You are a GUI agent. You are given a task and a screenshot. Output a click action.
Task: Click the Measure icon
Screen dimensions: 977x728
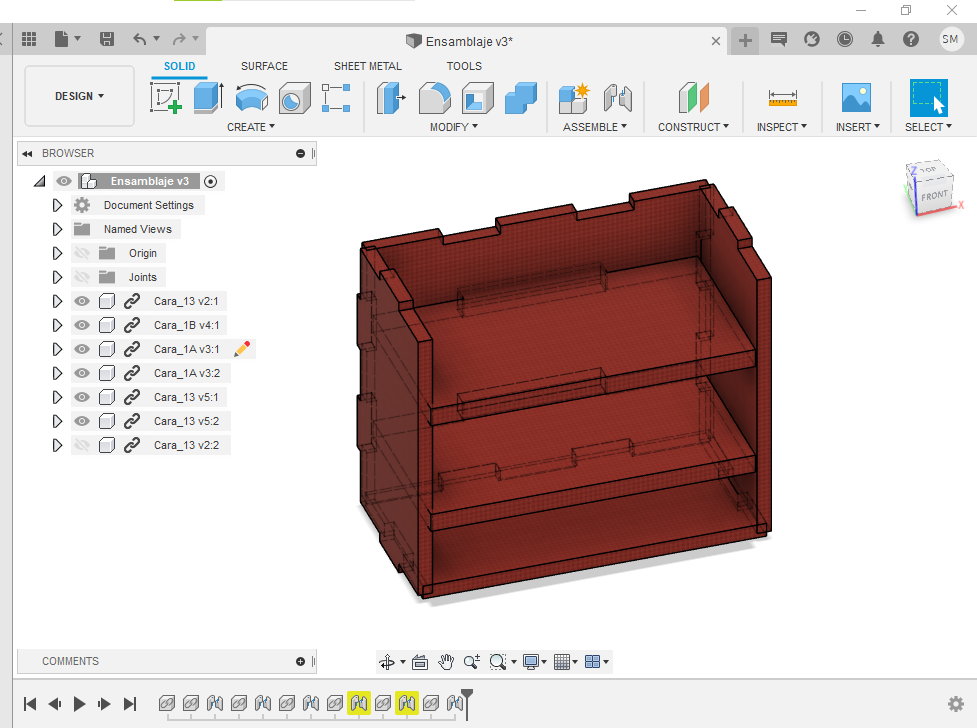click(783, 98)
